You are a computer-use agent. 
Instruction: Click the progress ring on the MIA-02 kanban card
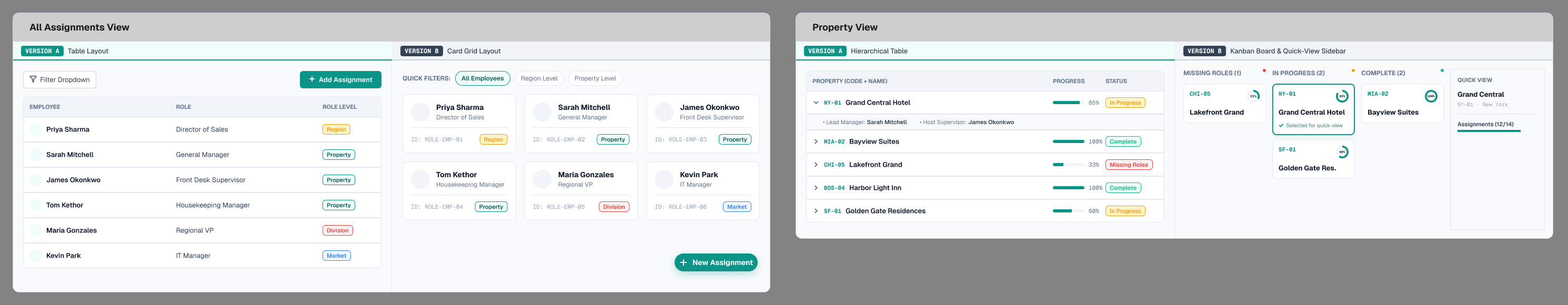(x=1431, y=96)
